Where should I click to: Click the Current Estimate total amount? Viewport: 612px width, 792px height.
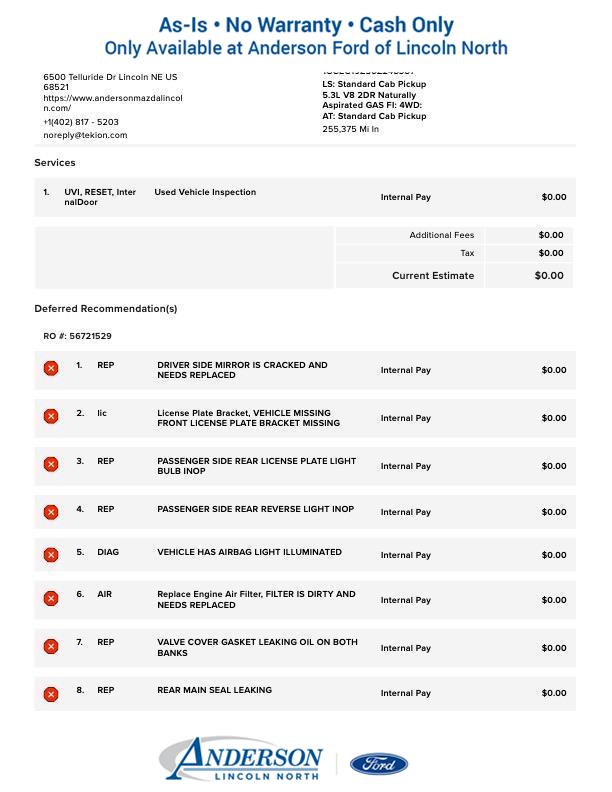(548, 275)
